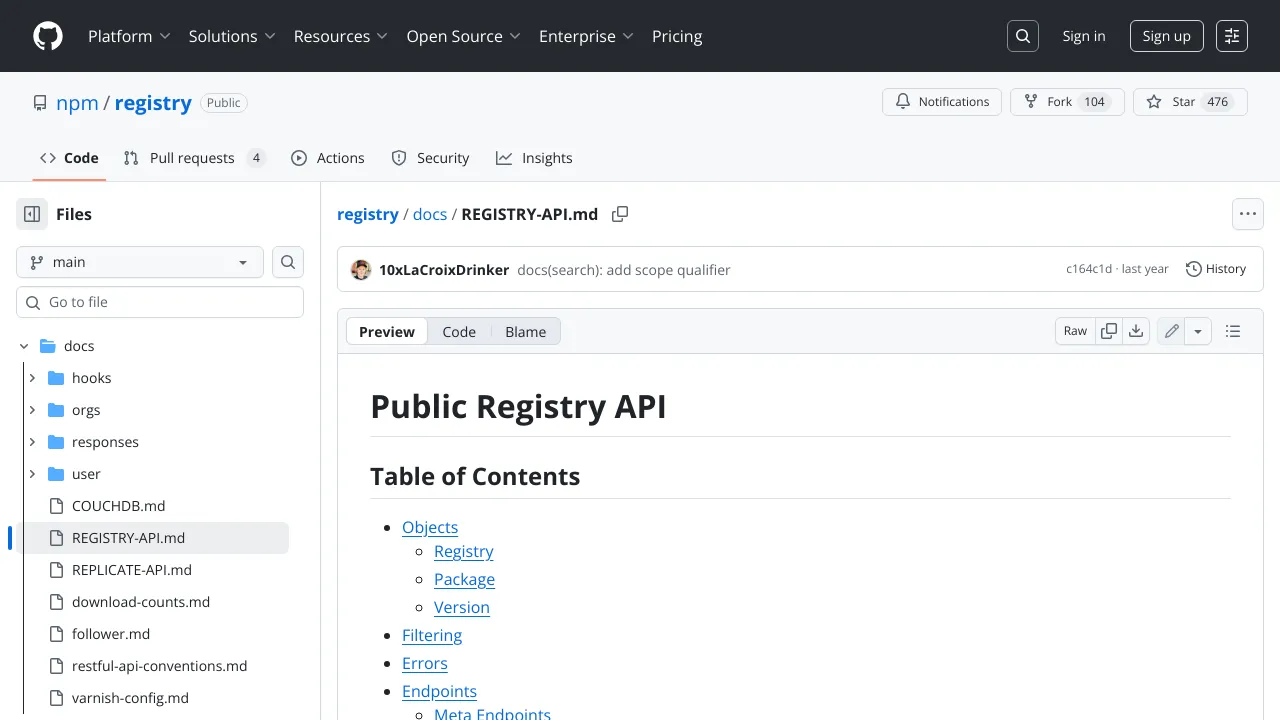Copy the REGISTRY-API.md file path
1280x720 pixels.
click(x=620, y=214)
